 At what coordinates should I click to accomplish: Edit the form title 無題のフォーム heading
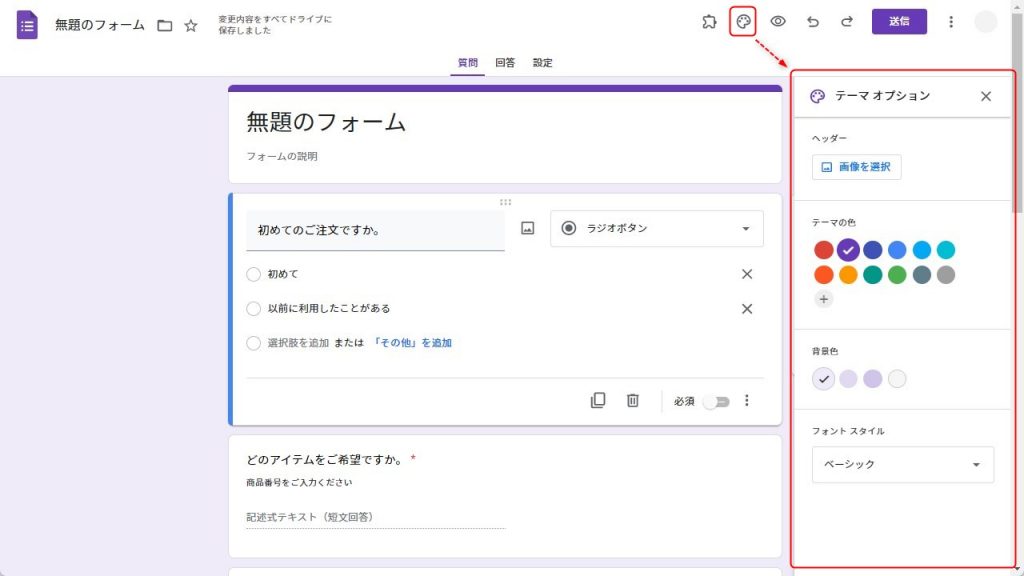pos(326,122)
